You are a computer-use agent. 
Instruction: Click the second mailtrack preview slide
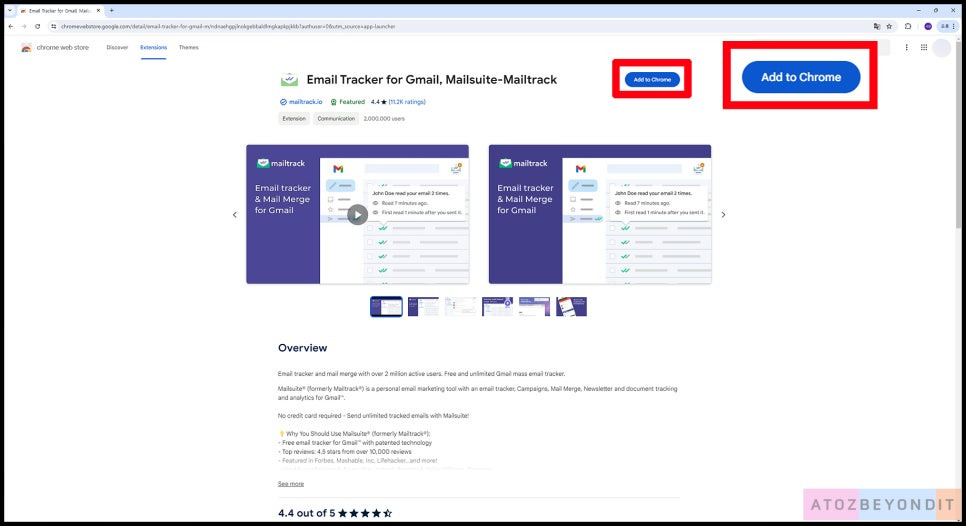[x=599, y=214]
